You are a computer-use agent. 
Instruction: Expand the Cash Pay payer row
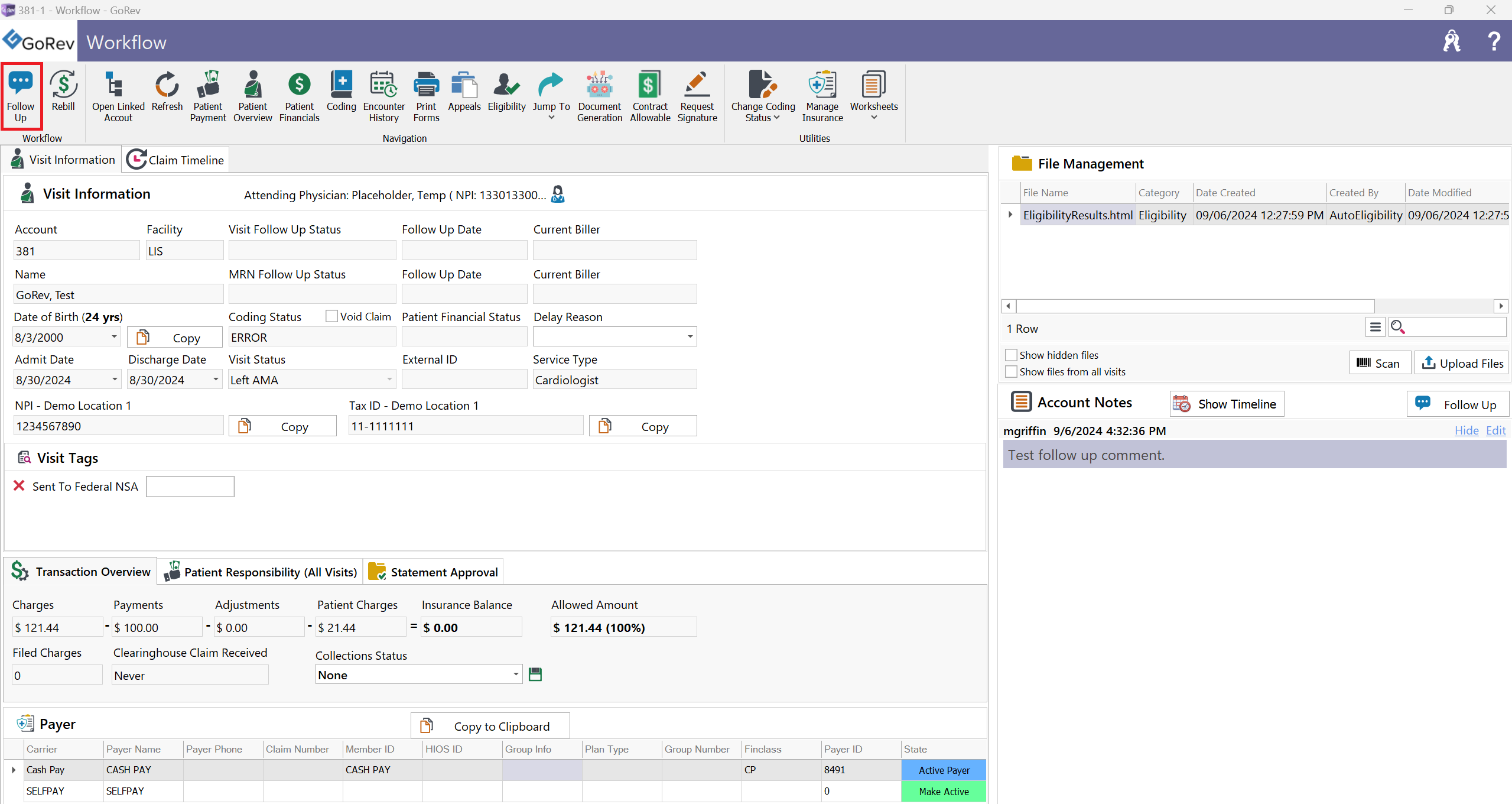14,770
